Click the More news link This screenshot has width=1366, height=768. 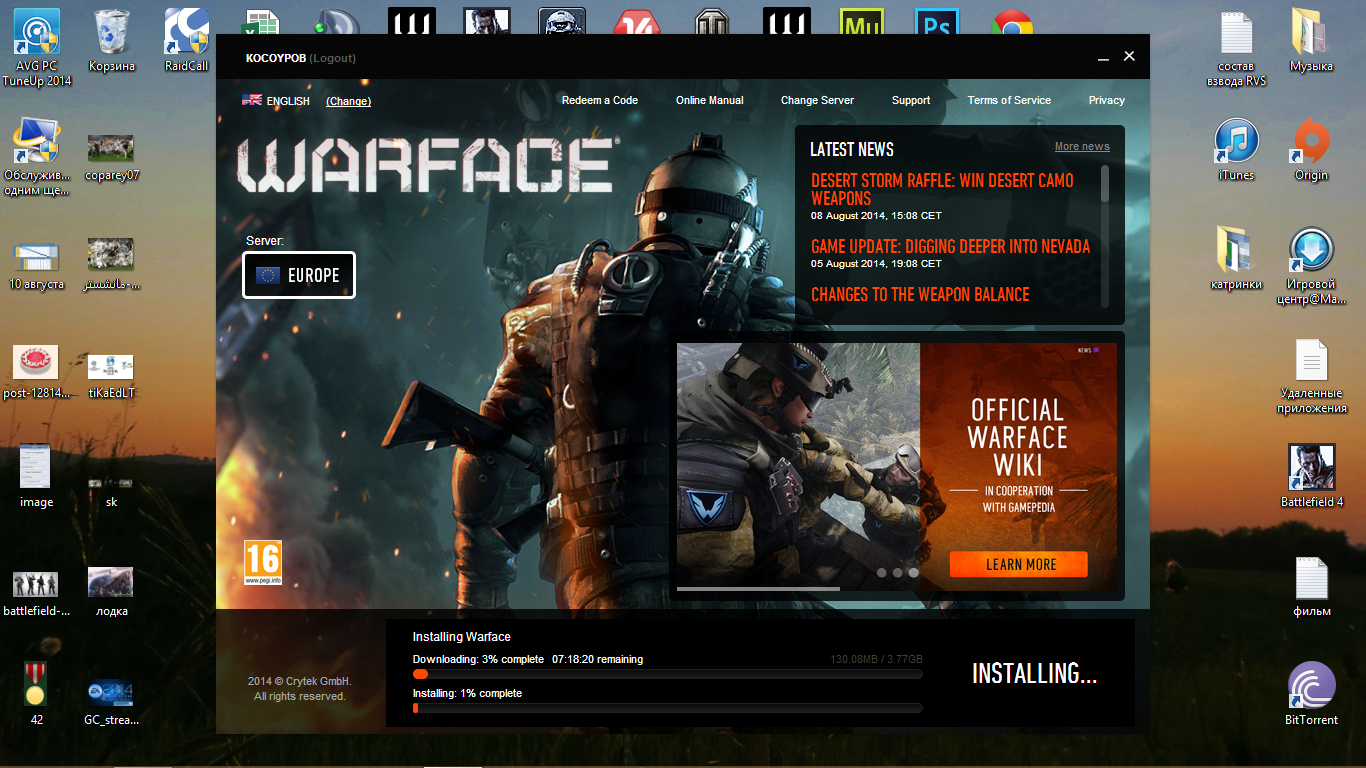click(x=1082, y=146)
